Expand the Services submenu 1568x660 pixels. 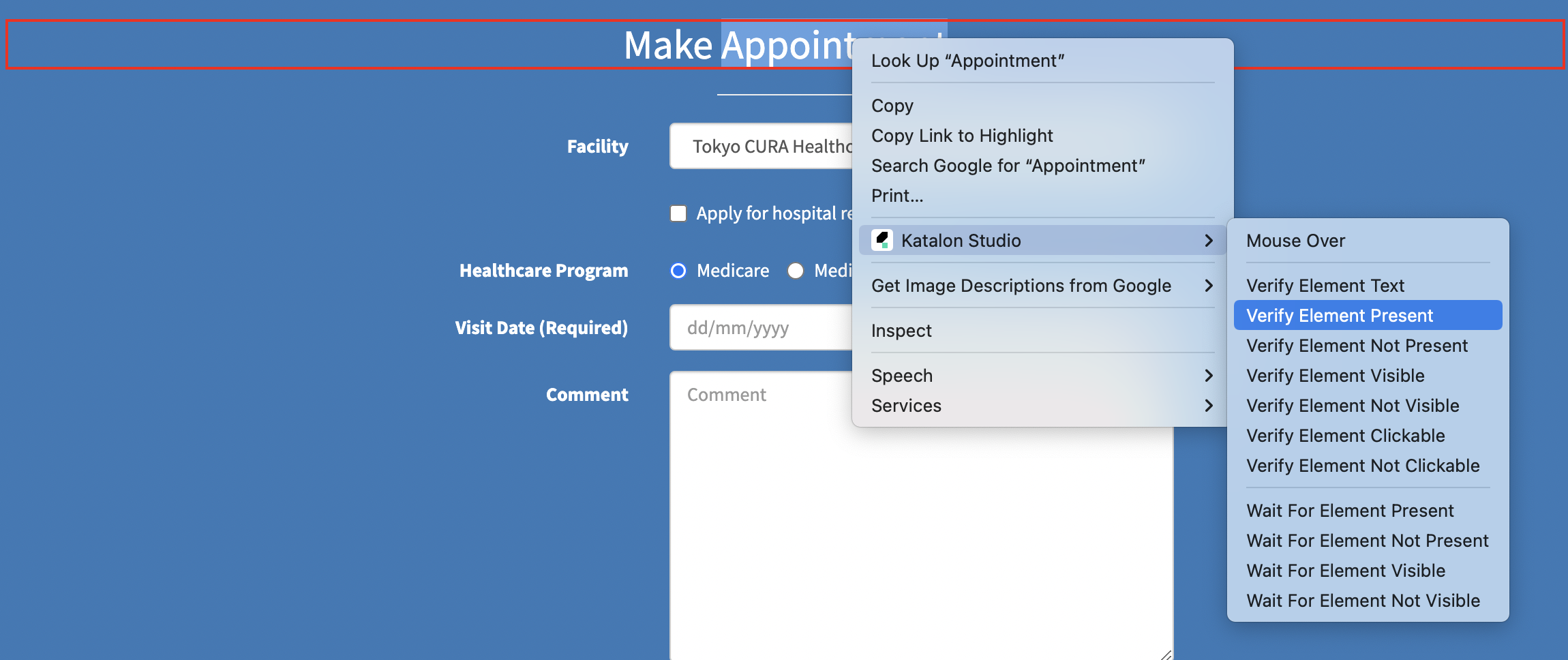[906, 406]
